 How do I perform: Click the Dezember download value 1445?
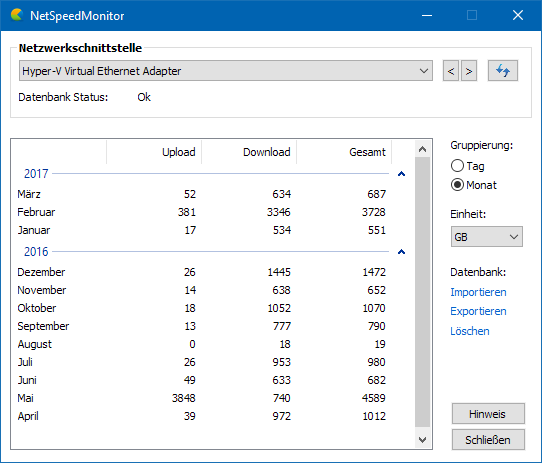pyautogui.click(x=279, y=272)
